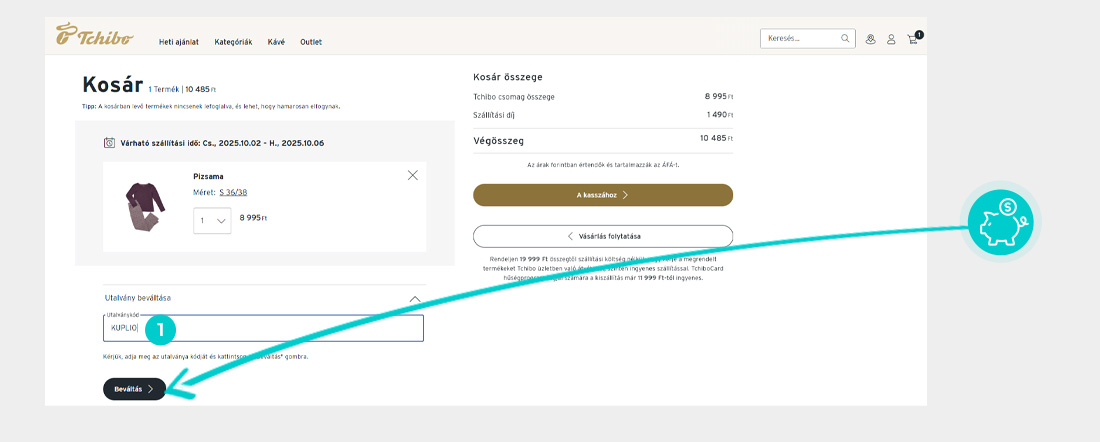Open the quantity dropdown for Pizsama
Image resolution: width=1100 pixels, height=442 pixels.
coord(212,220)
